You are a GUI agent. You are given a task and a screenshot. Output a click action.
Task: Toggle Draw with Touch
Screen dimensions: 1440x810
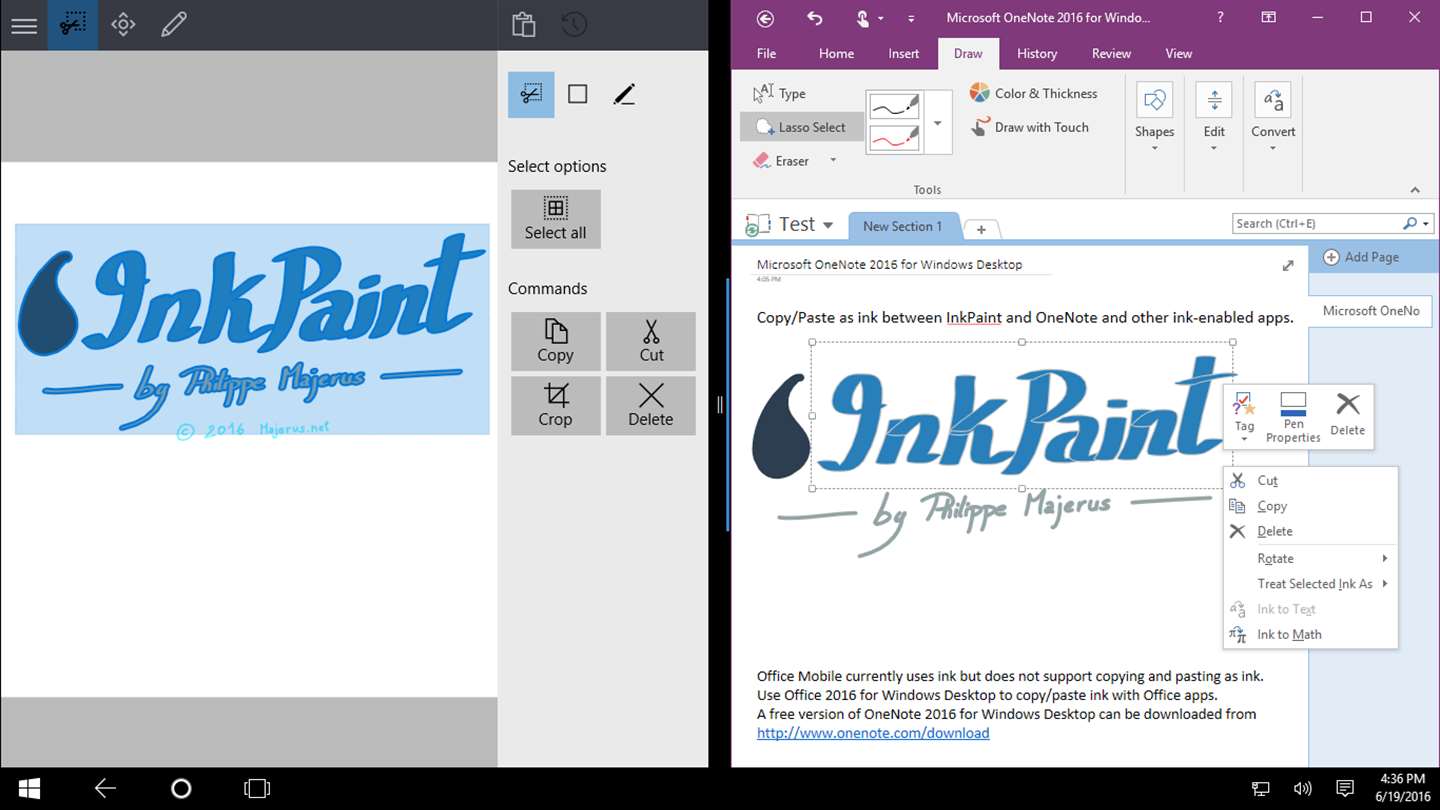[1030, 127]
